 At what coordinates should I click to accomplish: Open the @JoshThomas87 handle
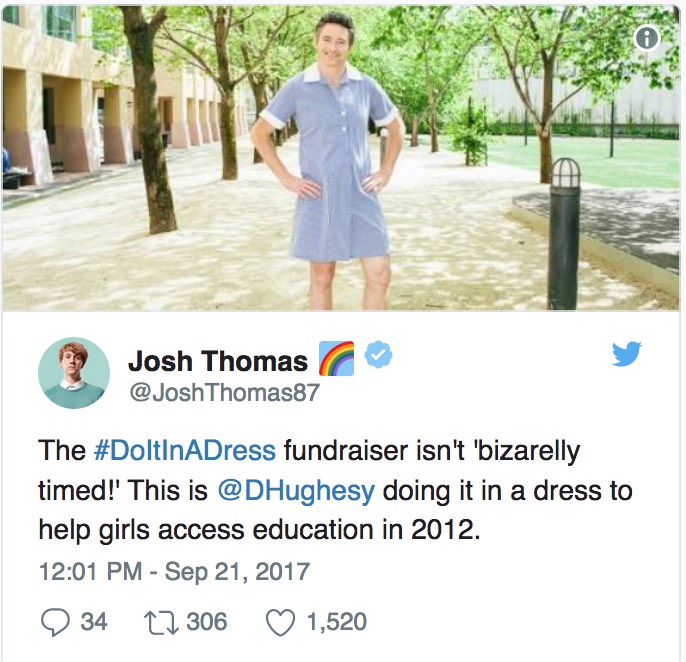224,392
